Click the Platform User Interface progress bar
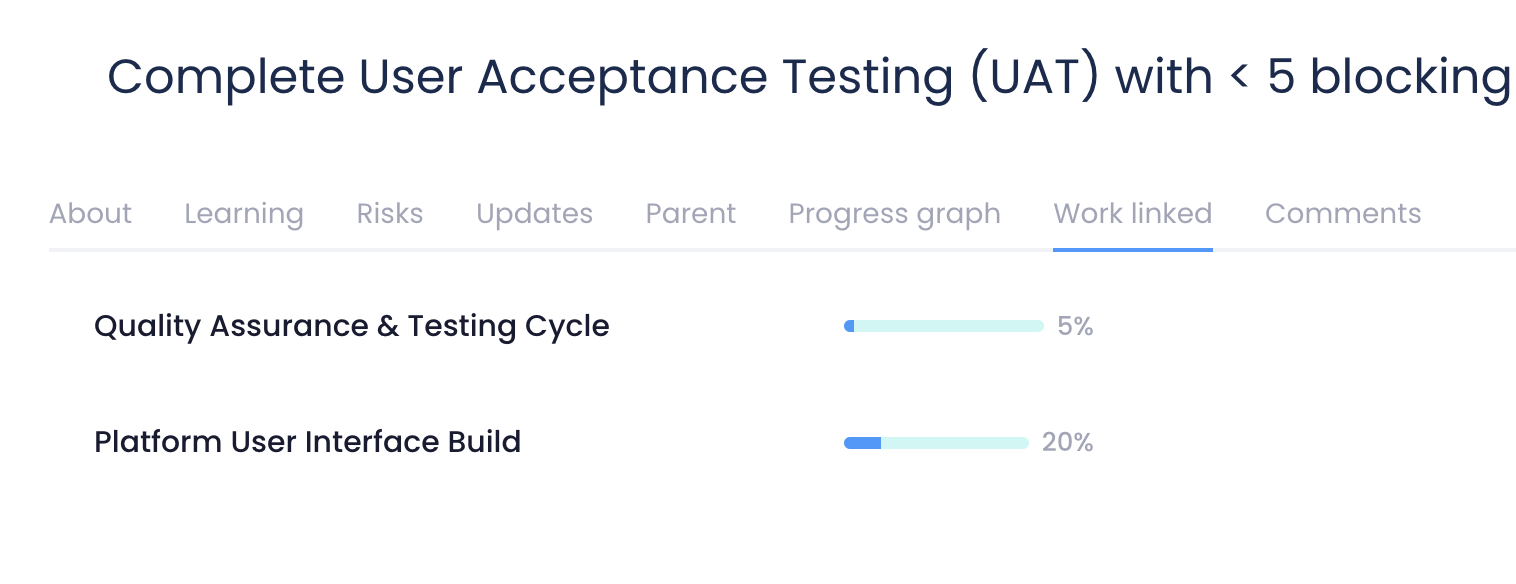This screenshot has width=1516, height=584. coord(936,443)
